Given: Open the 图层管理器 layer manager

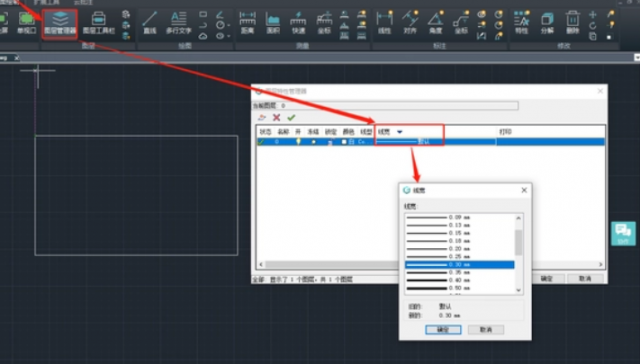Looking at the screenshot, I should tap(60, 23).
